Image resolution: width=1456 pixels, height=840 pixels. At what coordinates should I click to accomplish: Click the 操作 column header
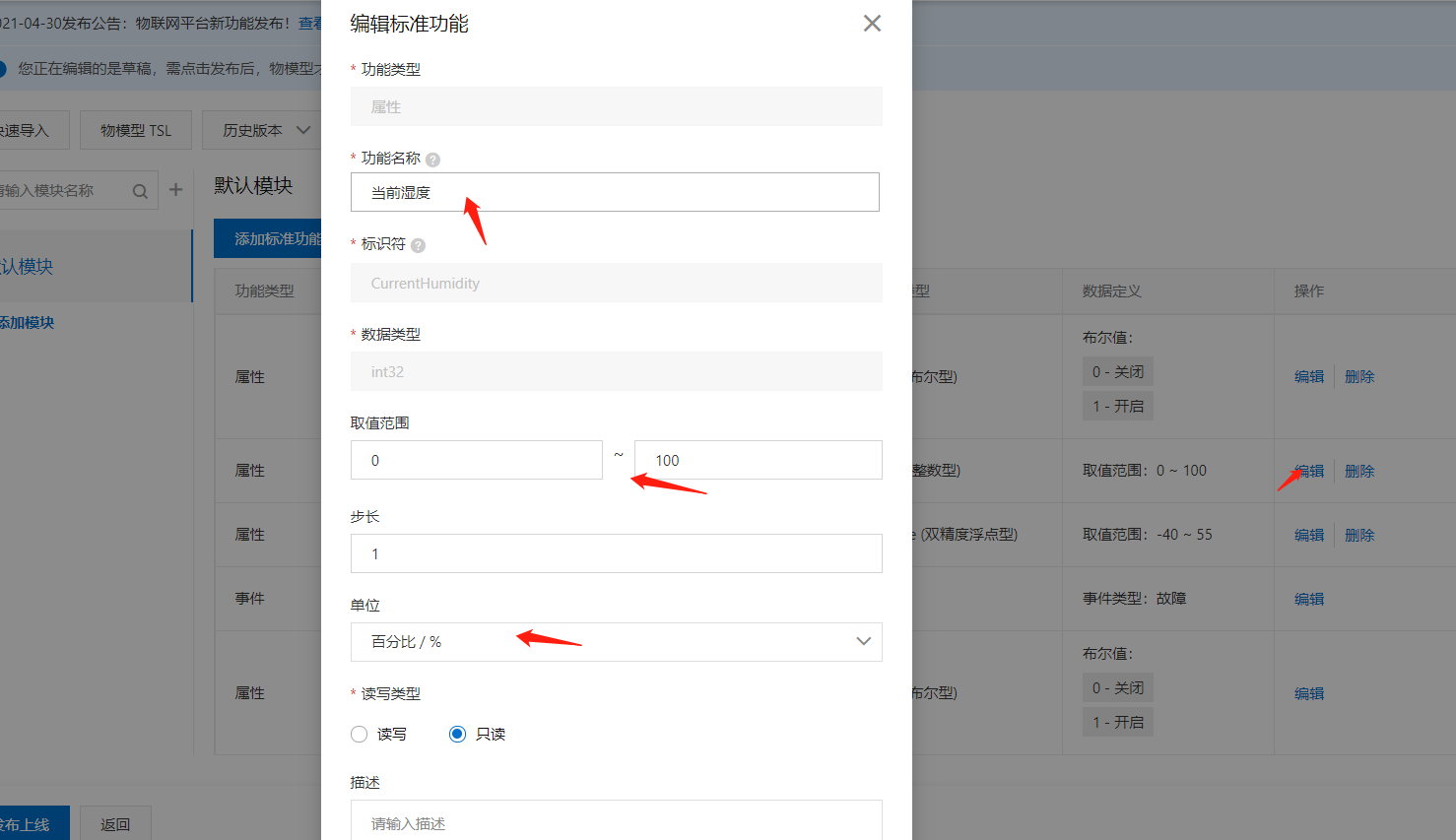point(1309,291)
